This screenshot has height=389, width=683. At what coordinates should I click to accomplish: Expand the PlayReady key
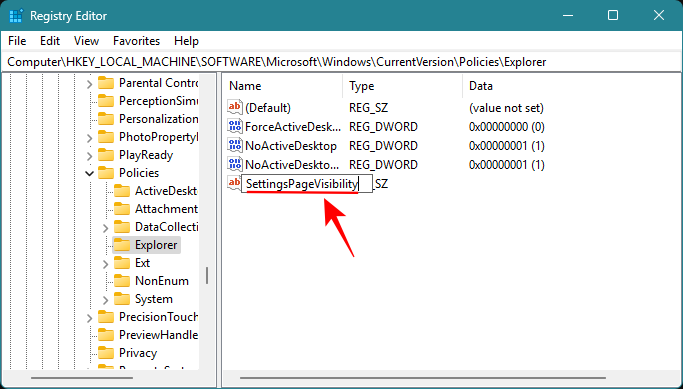click(90, 156)
